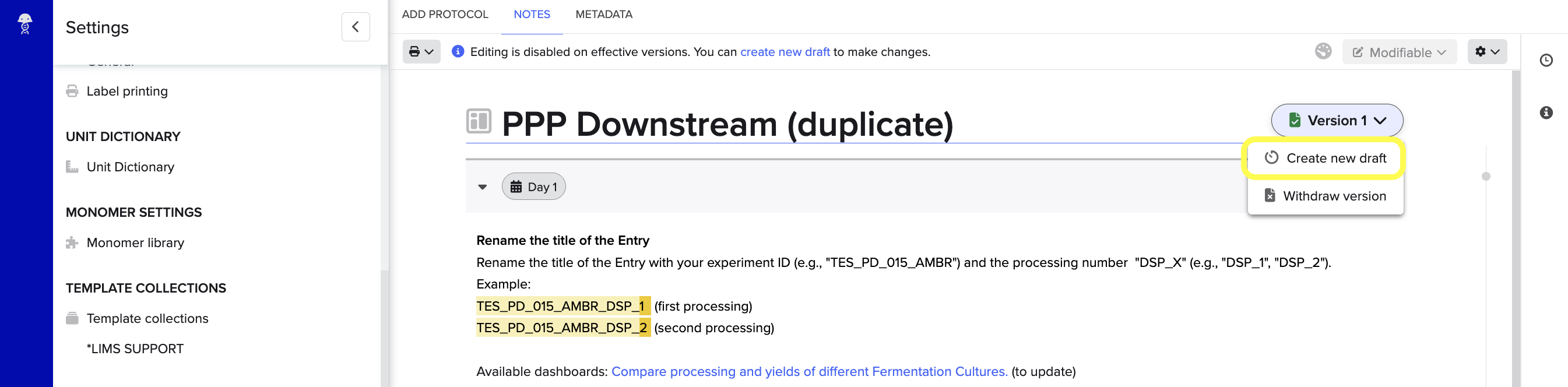Click the information icon in right sidebar

(1545, 112)
